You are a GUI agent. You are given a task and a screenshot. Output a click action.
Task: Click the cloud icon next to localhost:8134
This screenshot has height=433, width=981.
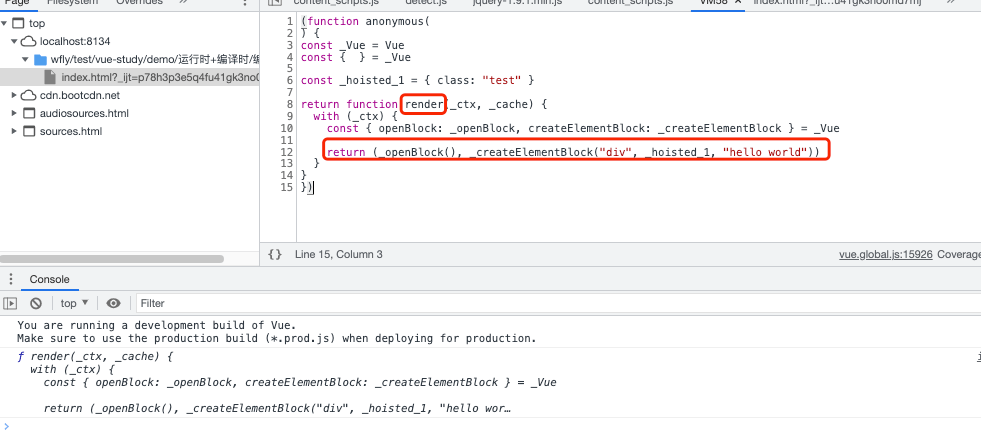(29, 41)
